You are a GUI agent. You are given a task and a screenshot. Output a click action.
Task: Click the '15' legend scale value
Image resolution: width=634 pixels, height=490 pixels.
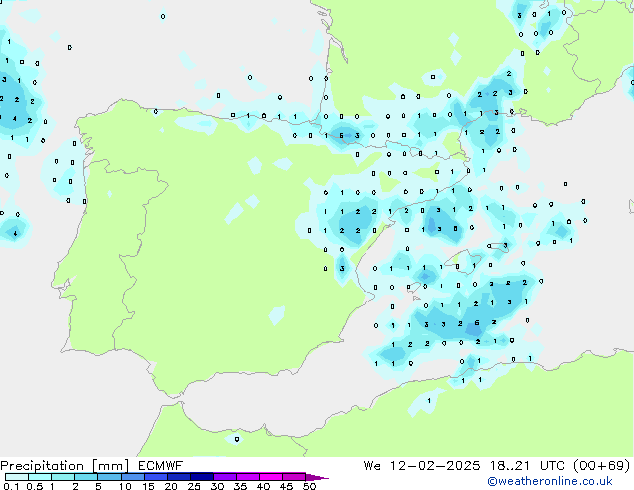click(148, 486)
